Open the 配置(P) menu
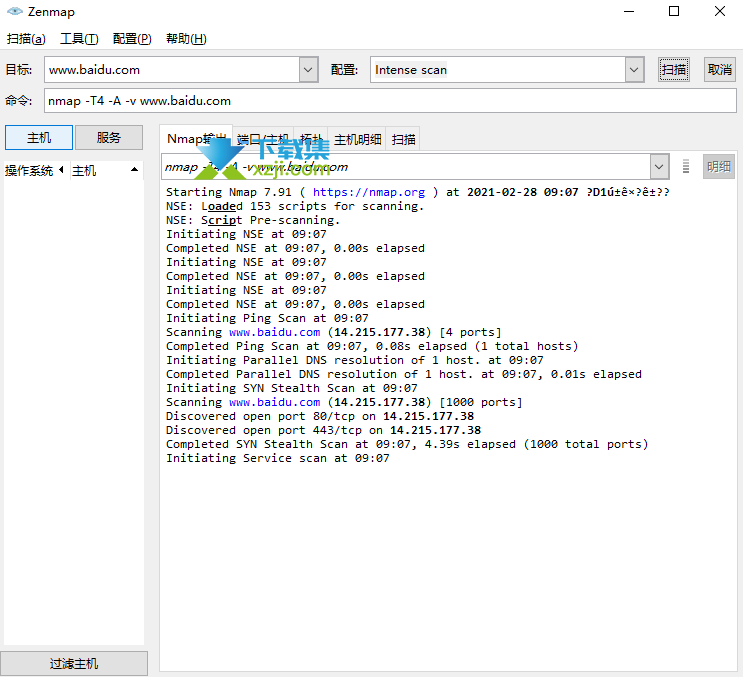Screen dimensions: 743x677 132,39
